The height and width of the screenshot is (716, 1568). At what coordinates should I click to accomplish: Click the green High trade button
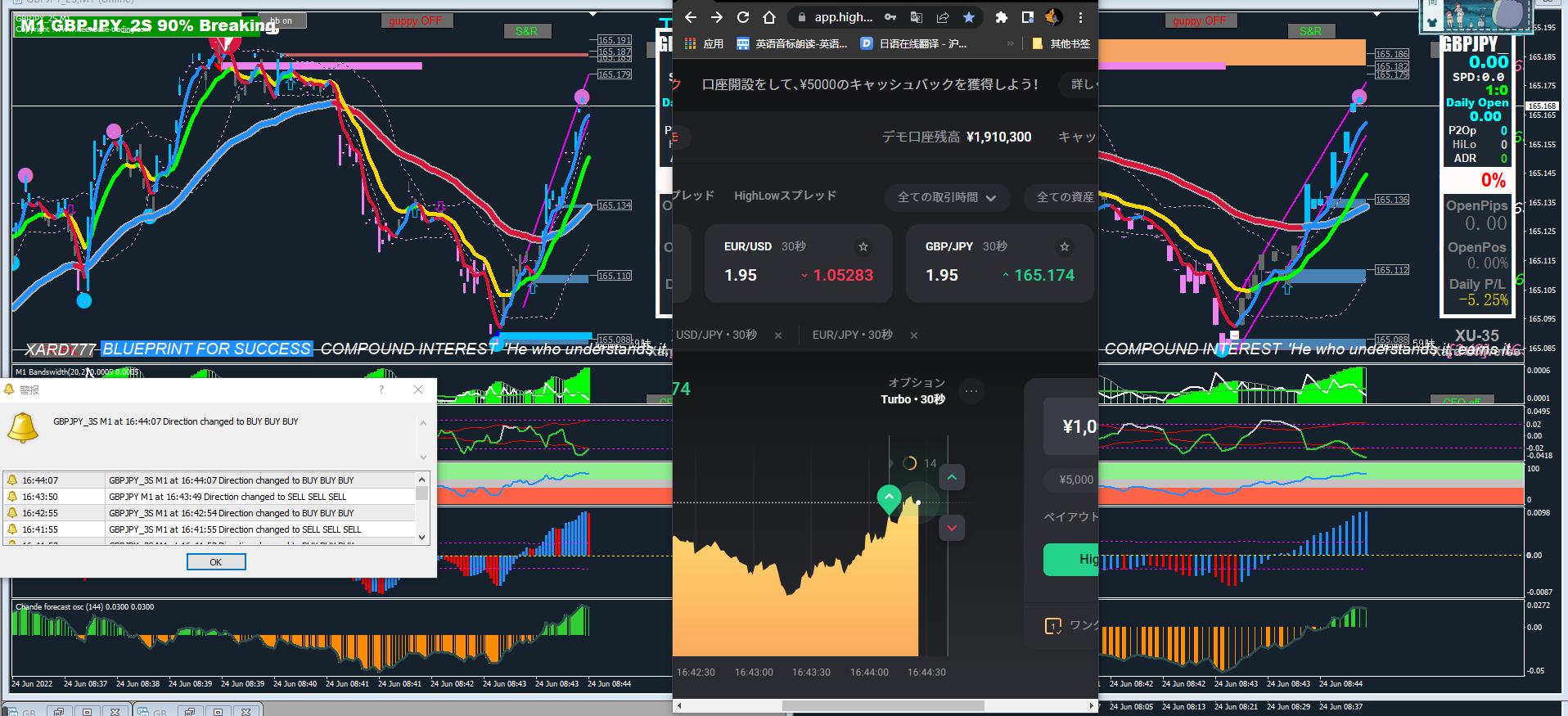[x=1071, y=559]
